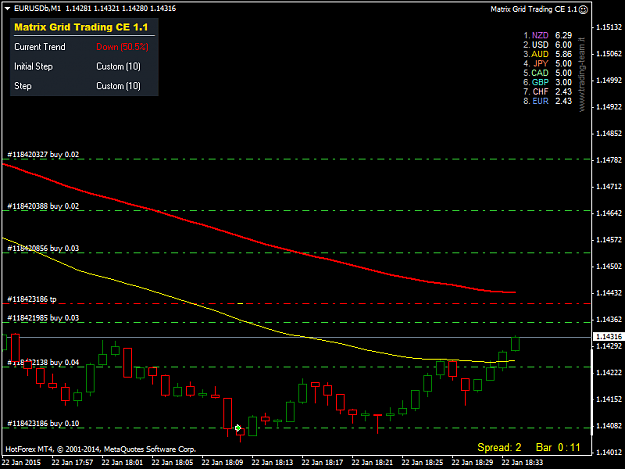Click the EURUSDb,M1 symbol title text
This screenshot has height=469, width=625.
(x=37, y=8)
